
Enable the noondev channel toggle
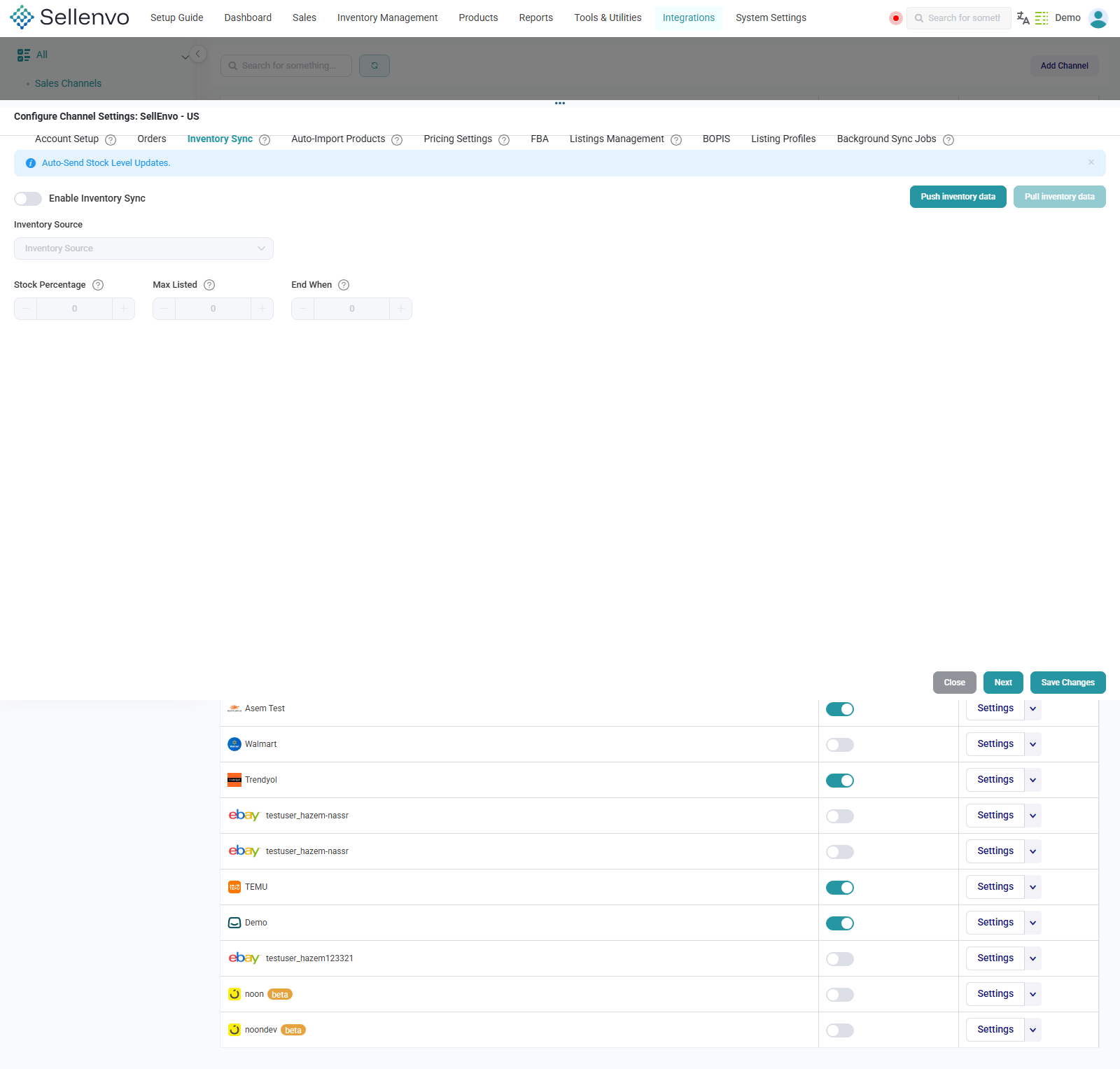point(840,1030)
